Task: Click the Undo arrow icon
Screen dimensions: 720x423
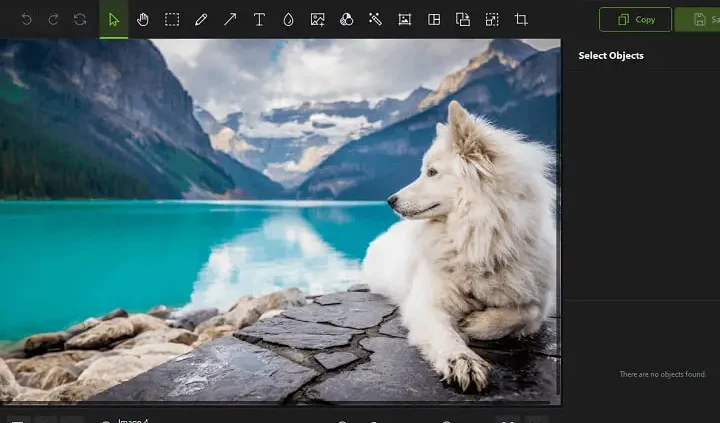Action: [27, 19]
